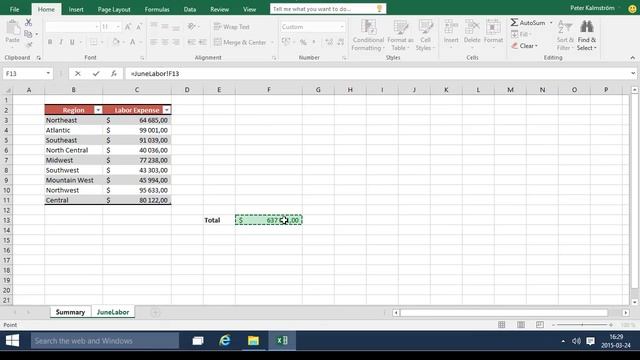
Task: Switch to the Data tab
Action: (x=189, y=9)
